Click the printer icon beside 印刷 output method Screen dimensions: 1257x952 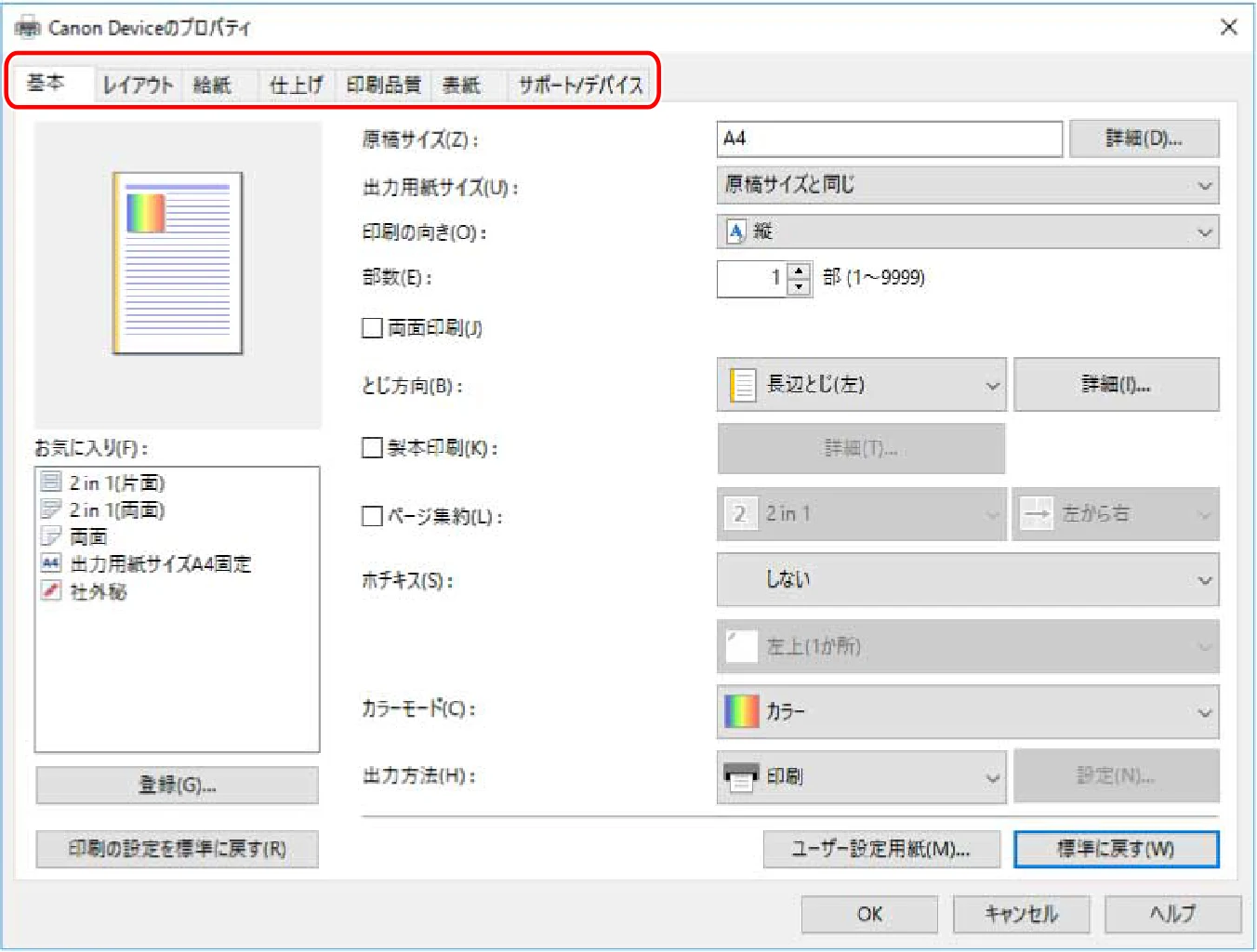(x=741, y=776)
